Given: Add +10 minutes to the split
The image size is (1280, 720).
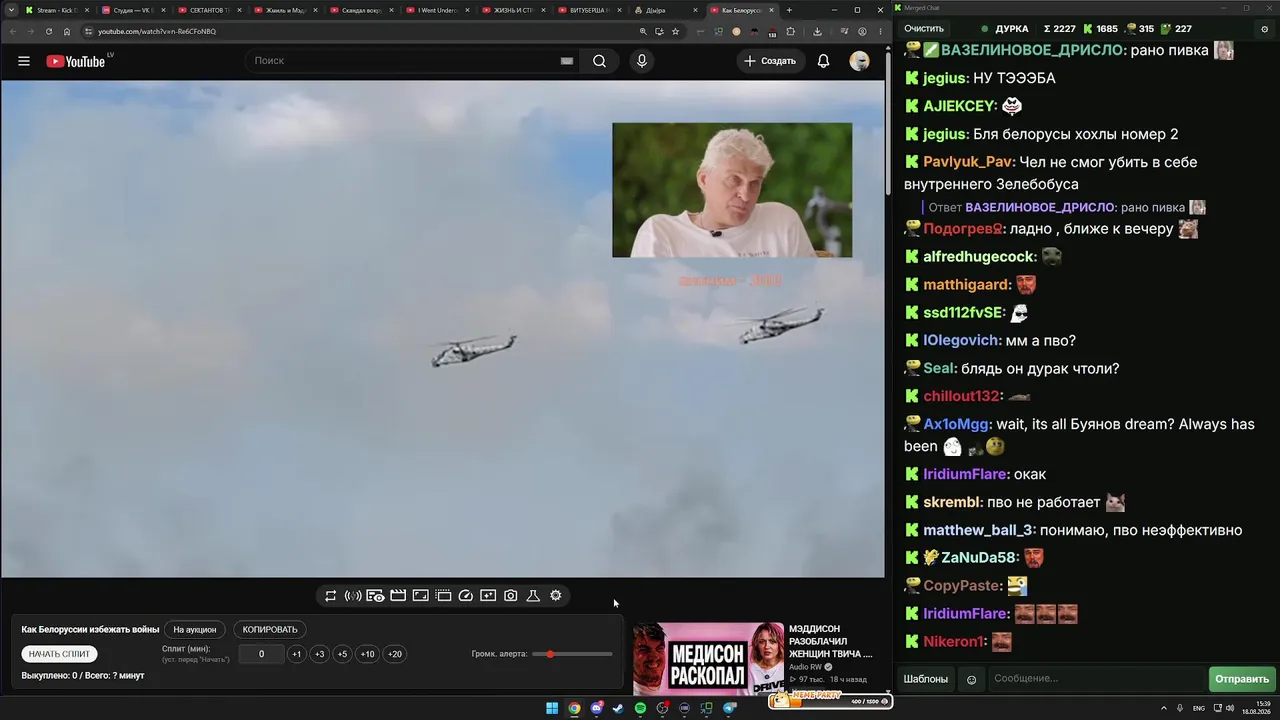Looking at the screenshot, I should point(368,654).
